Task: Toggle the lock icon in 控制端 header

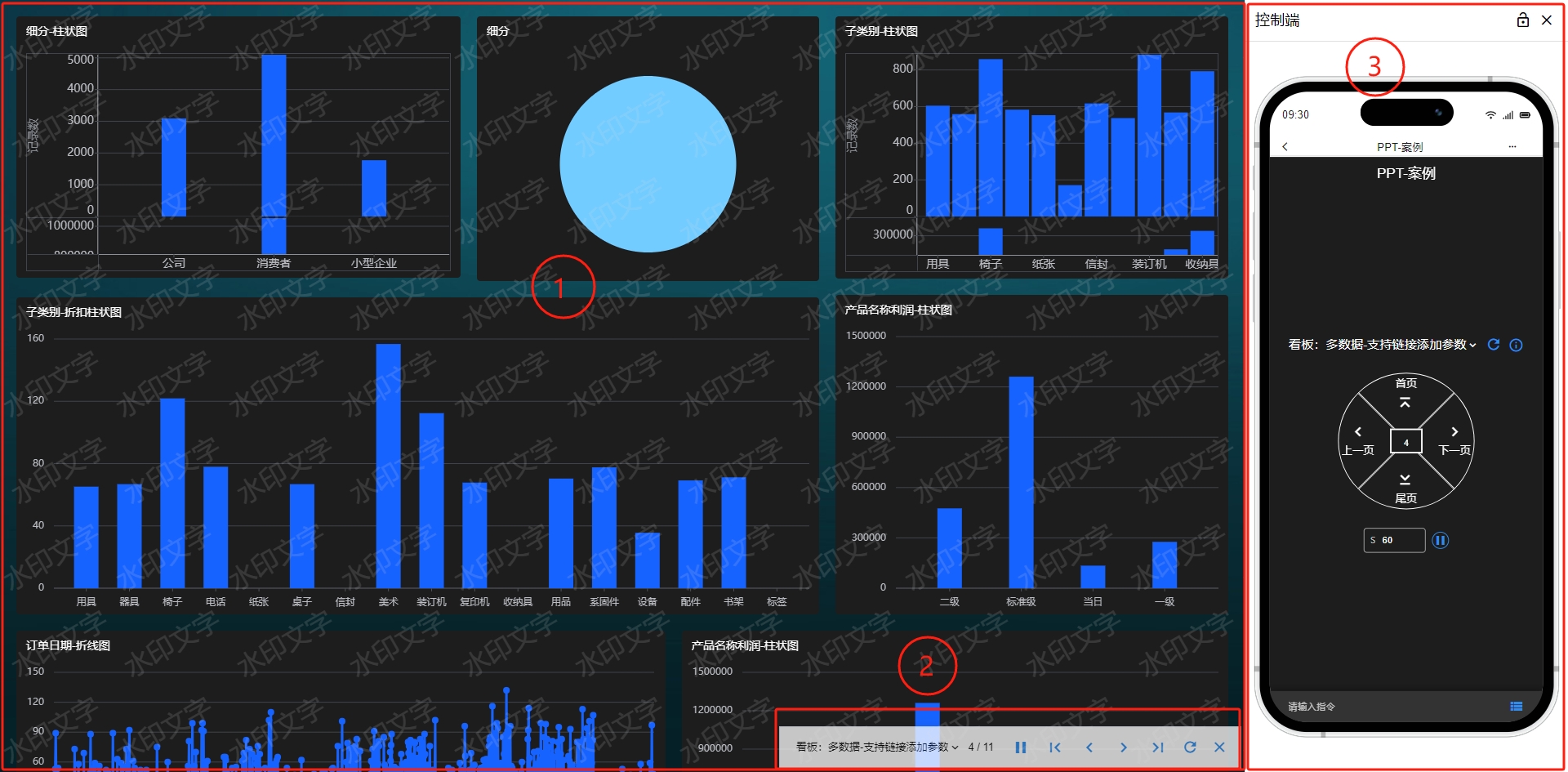Action: [x=1523, y=20]
